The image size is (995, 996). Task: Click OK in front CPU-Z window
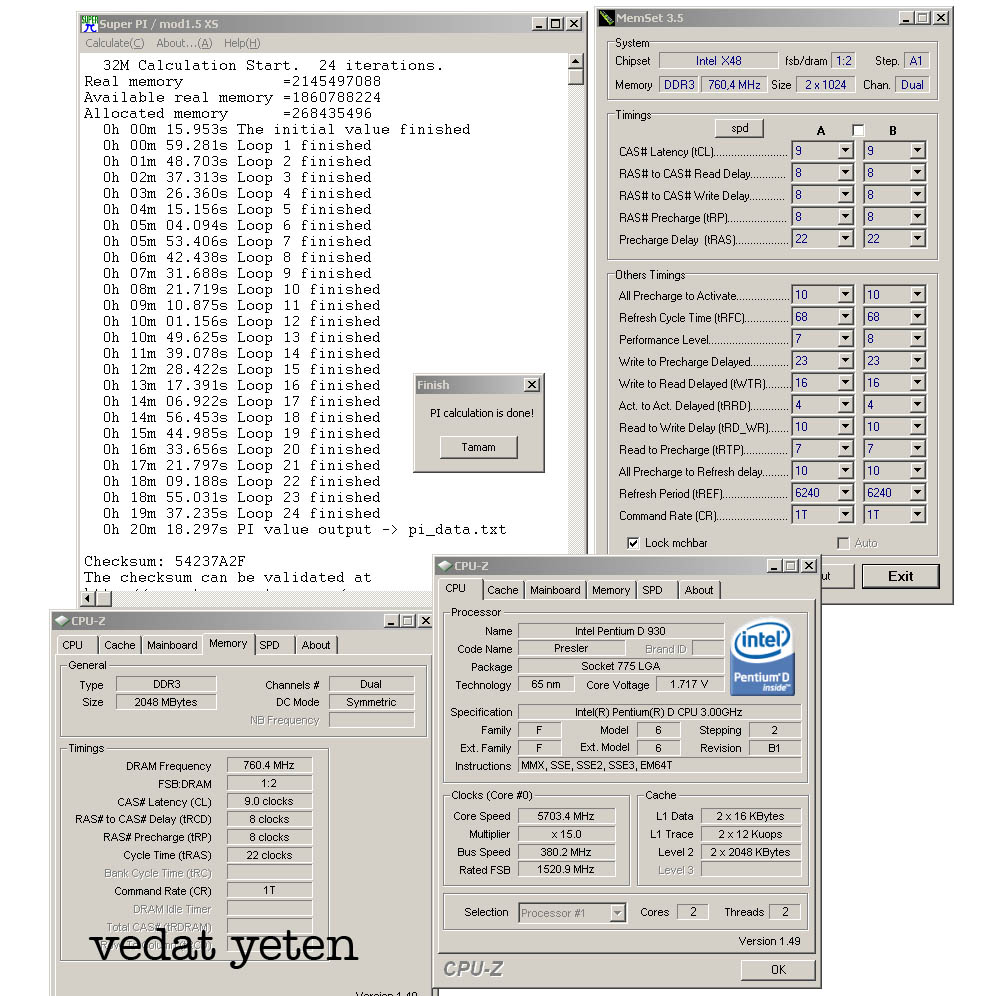point(778,969)
